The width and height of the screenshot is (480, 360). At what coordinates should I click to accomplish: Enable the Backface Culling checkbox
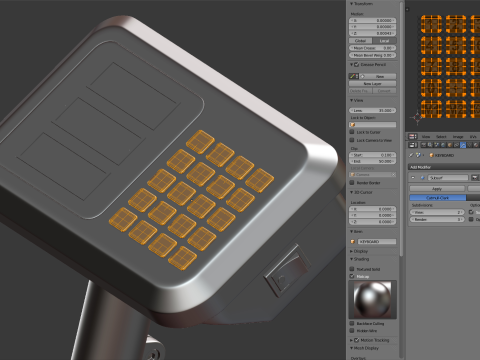click(352, 323)
